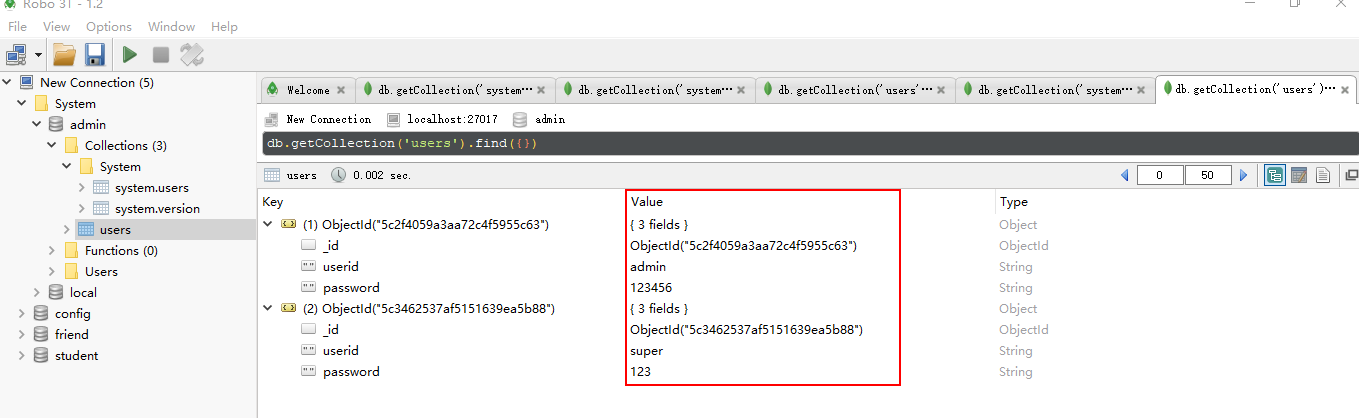Screen dimensions: 1359x418
Task: Click the New Connection icon in query bar
Action: tap(272, 119)
